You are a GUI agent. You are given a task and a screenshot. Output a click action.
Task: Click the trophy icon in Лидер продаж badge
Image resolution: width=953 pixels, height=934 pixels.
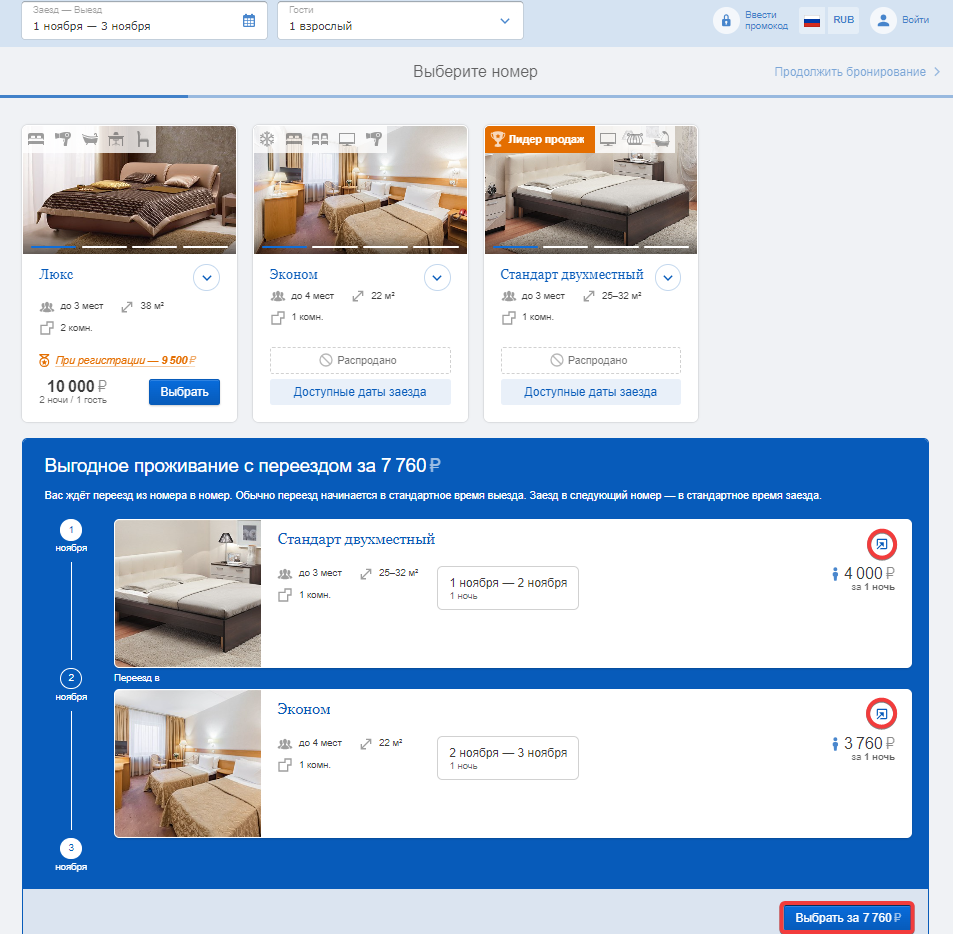tap(498, 139)
